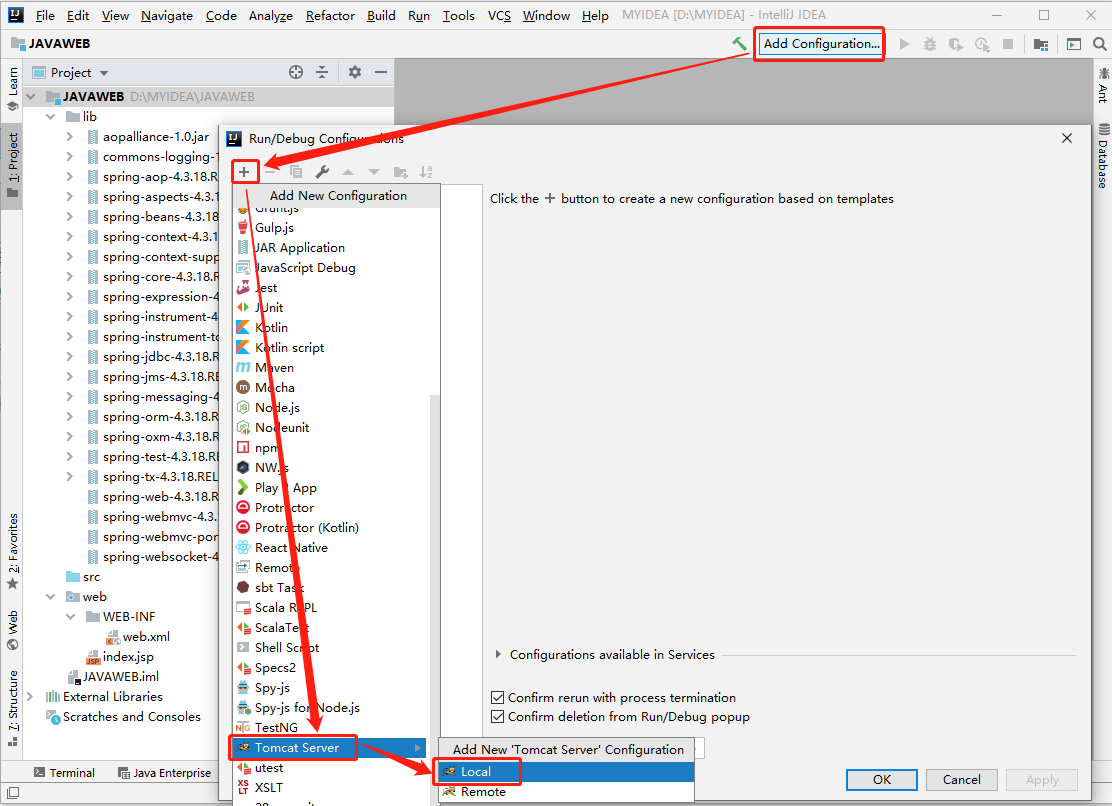The width and height of the screenshot is (1112, 806).
Task: Hide the Project panel with minus icon
Action: 381,72
